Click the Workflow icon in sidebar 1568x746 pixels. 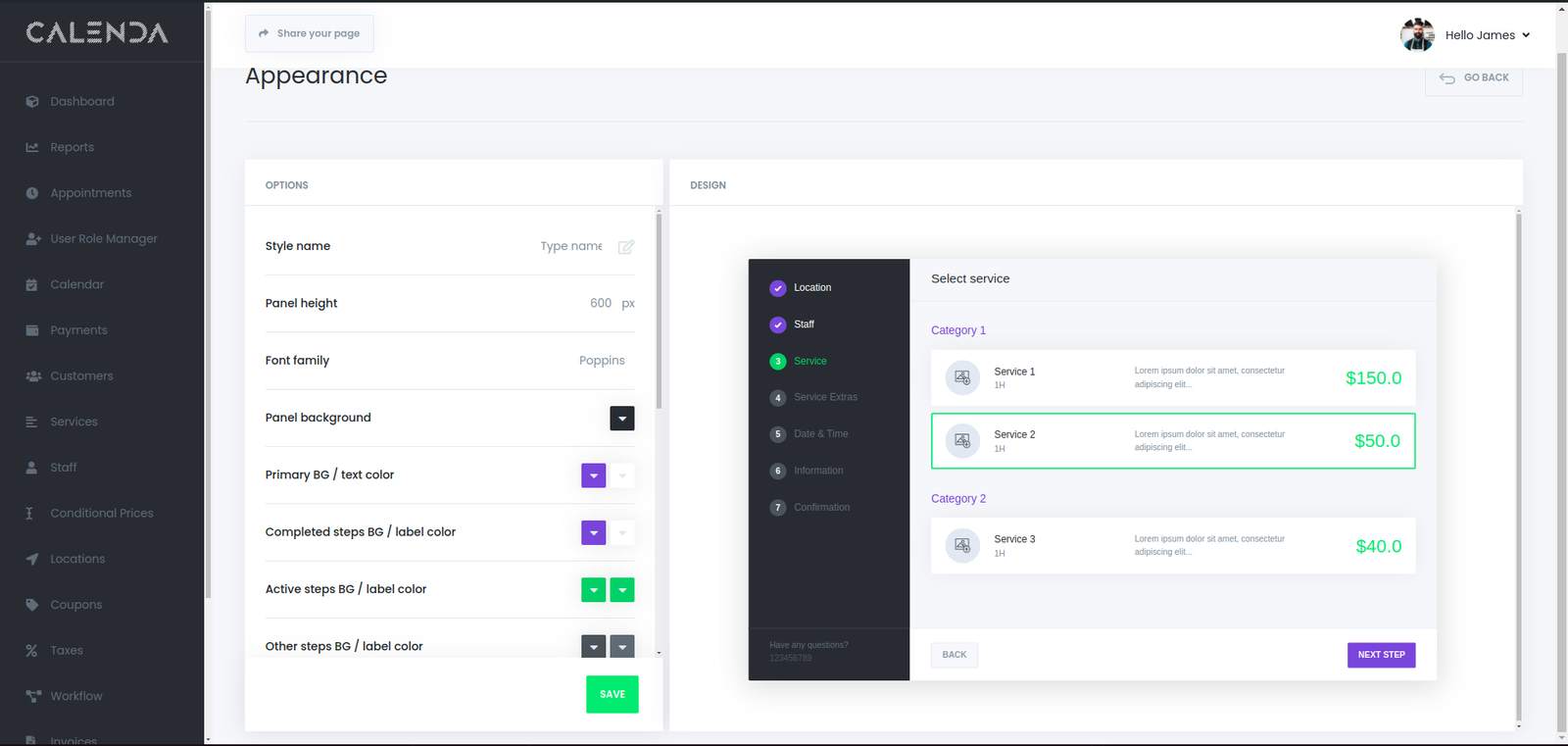(x=32, y=696)
